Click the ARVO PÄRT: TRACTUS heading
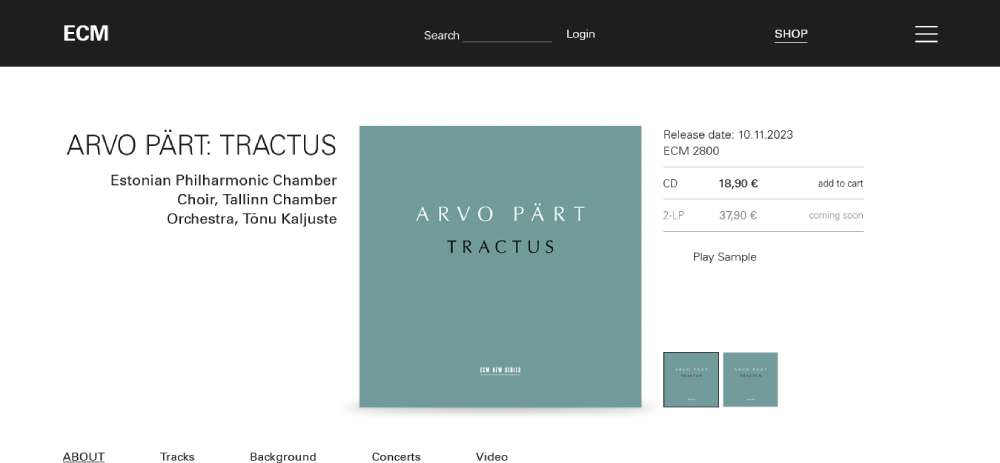 201,145
